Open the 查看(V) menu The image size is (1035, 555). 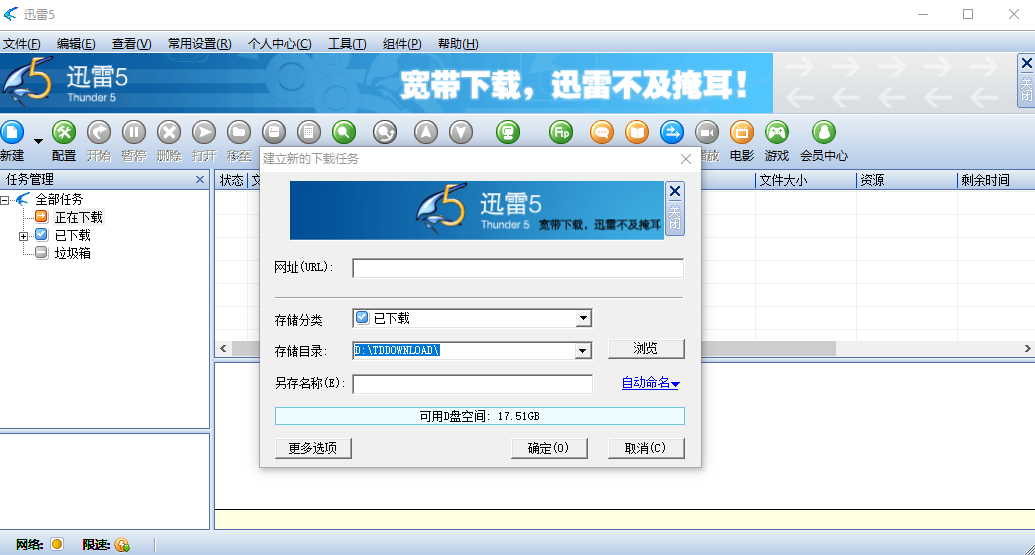pos(131,44)
